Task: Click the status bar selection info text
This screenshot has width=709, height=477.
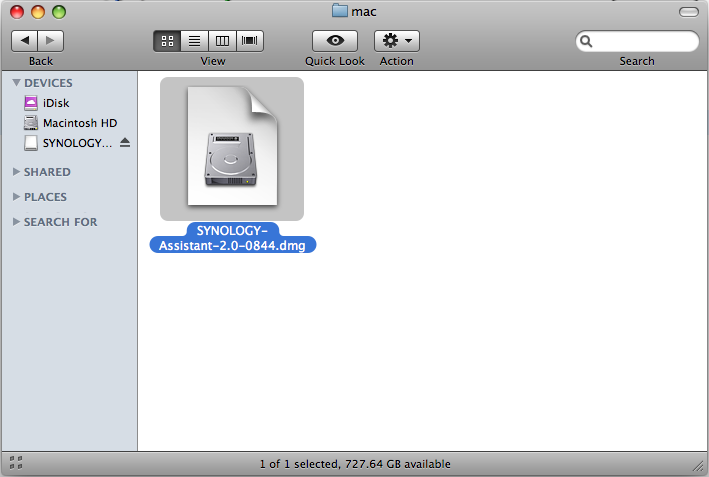Action: (x=355, y=464)
